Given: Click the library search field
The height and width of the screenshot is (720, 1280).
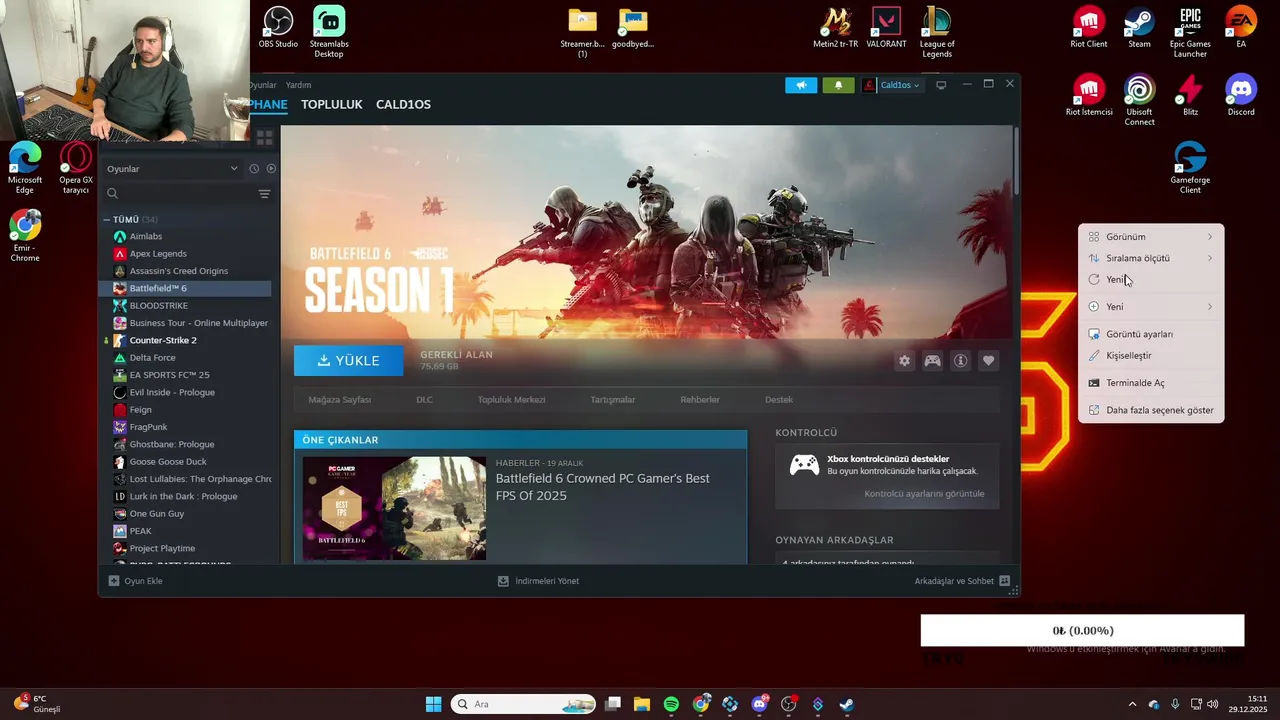Looking at the screenshot, I should pos(178,194).
